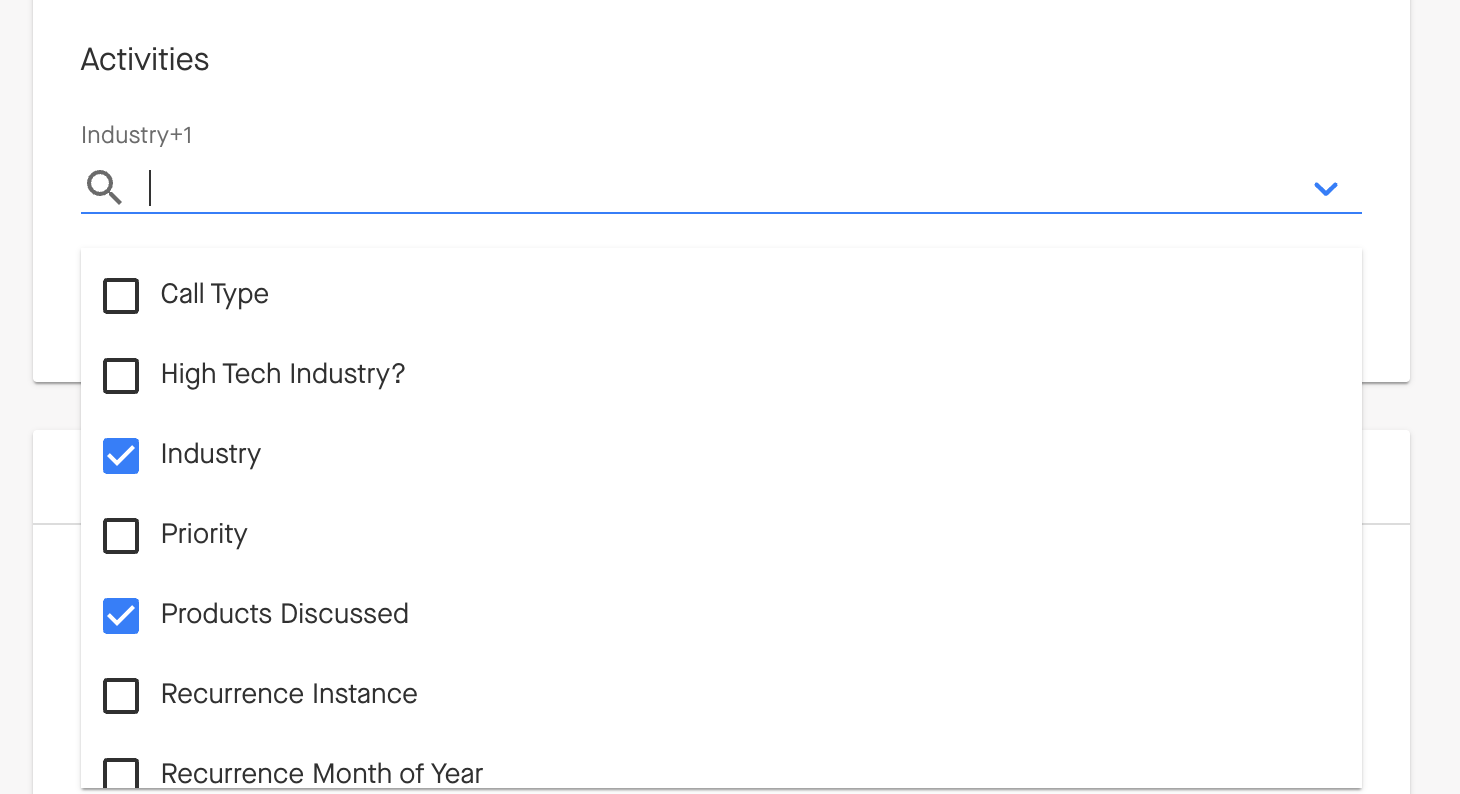Click the 'Activities' section heading

145,60
